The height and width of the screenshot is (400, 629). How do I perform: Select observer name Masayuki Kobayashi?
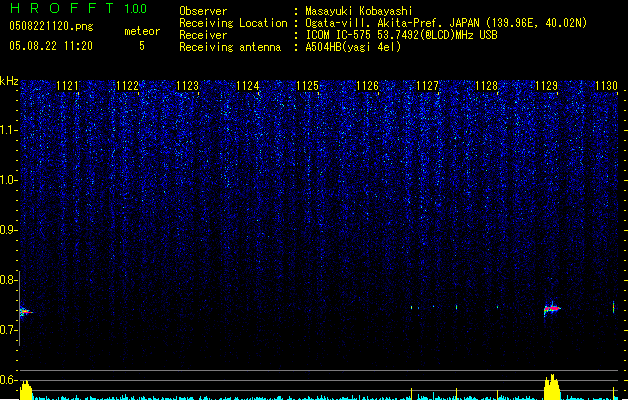click(359, 11)
